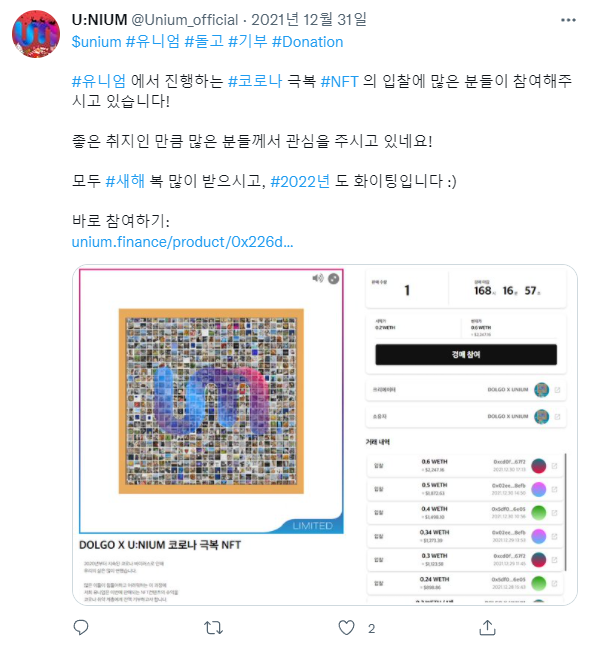Click the #2022년 hashtag
Image resolution: width=591 pixels, height=647 pixels.
point(300,181)
